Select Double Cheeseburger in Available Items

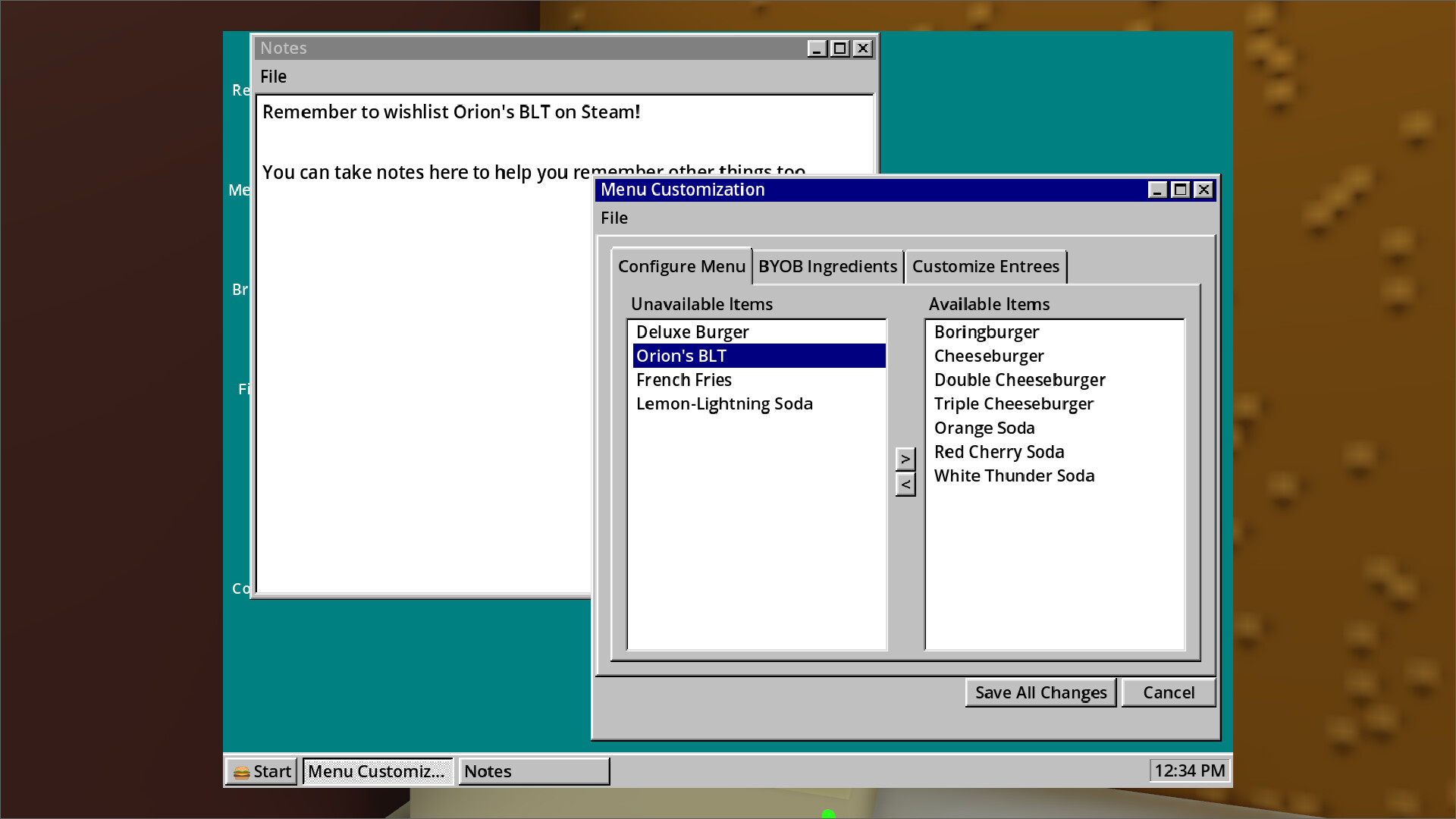[1056, 380]
